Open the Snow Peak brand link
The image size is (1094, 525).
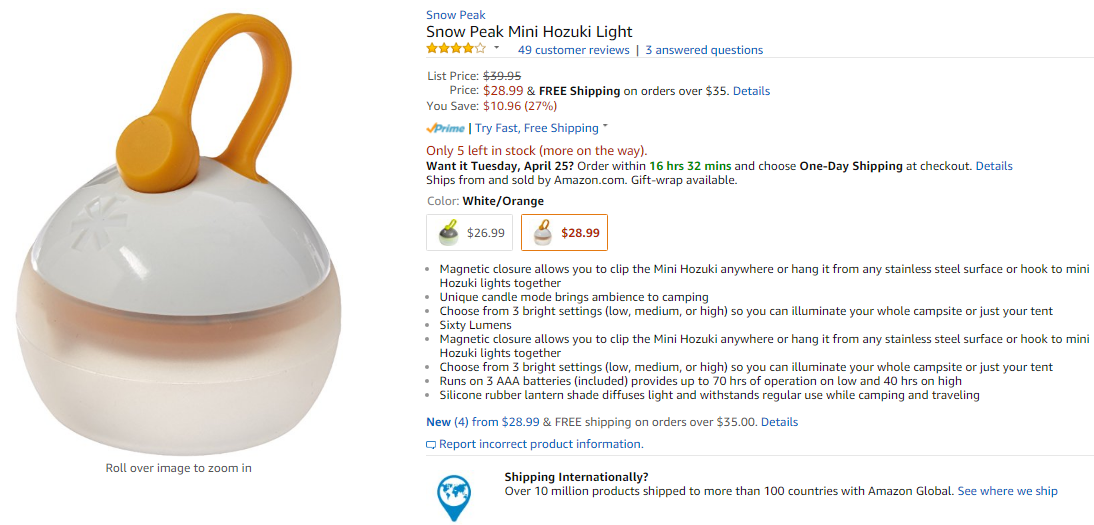(455, 15)
